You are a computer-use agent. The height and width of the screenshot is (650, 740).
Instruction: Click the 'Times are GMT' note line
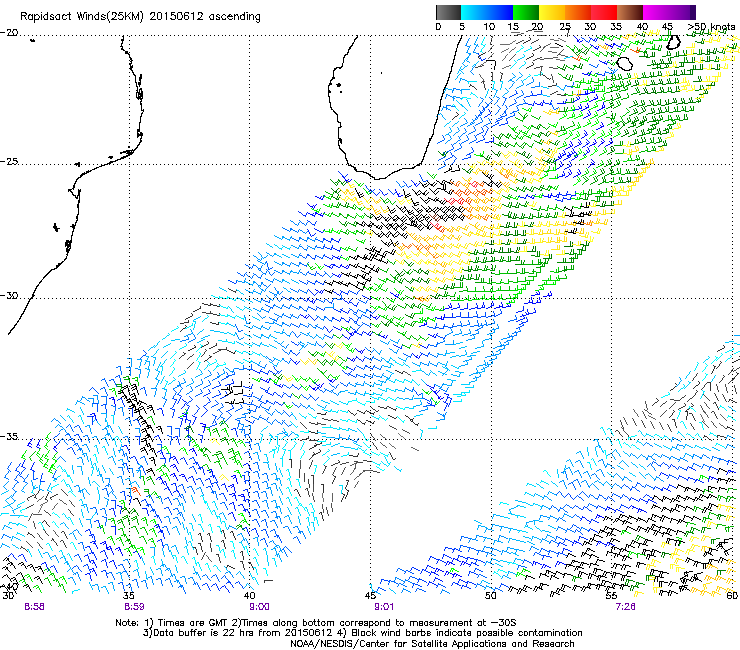(x=316, y=623)
